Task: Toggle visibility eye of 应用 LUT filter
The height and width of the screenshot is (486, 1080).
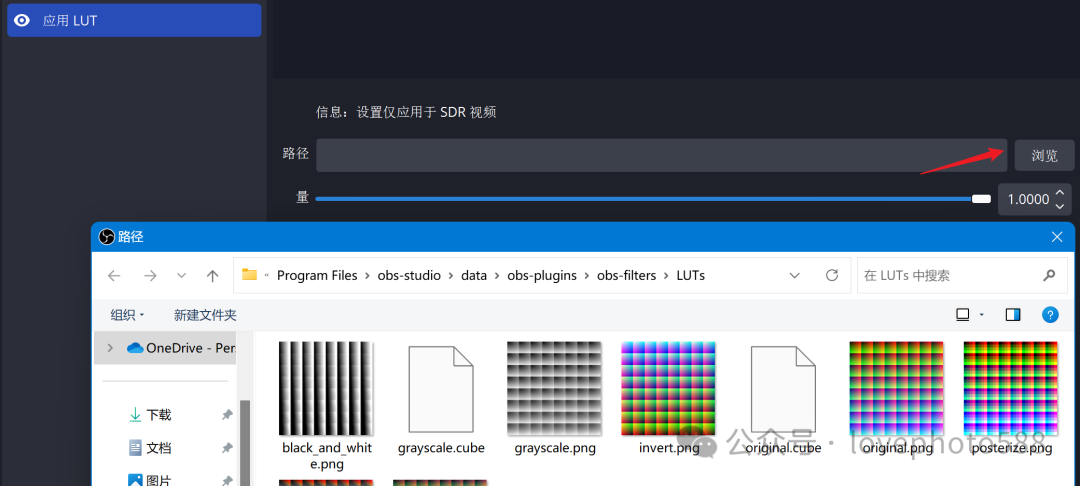Action: point(22,20)
